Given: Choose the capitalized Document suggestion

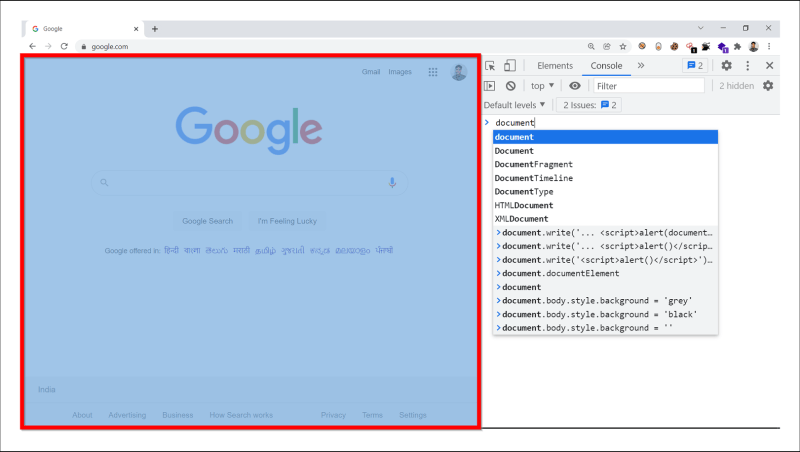Looking at the screenshot, I should (x=605, y=150).
